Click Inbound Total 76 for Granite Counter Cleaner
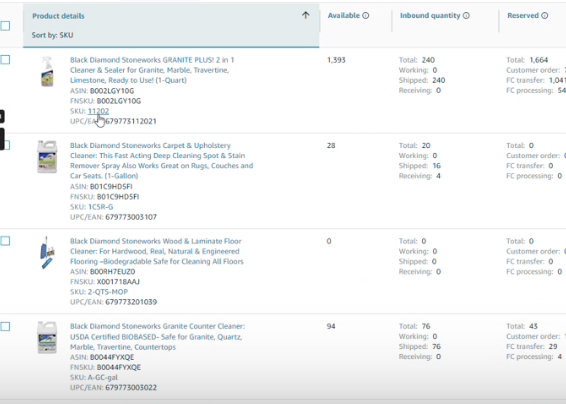 pyautogui.click(x=426, y=326)
